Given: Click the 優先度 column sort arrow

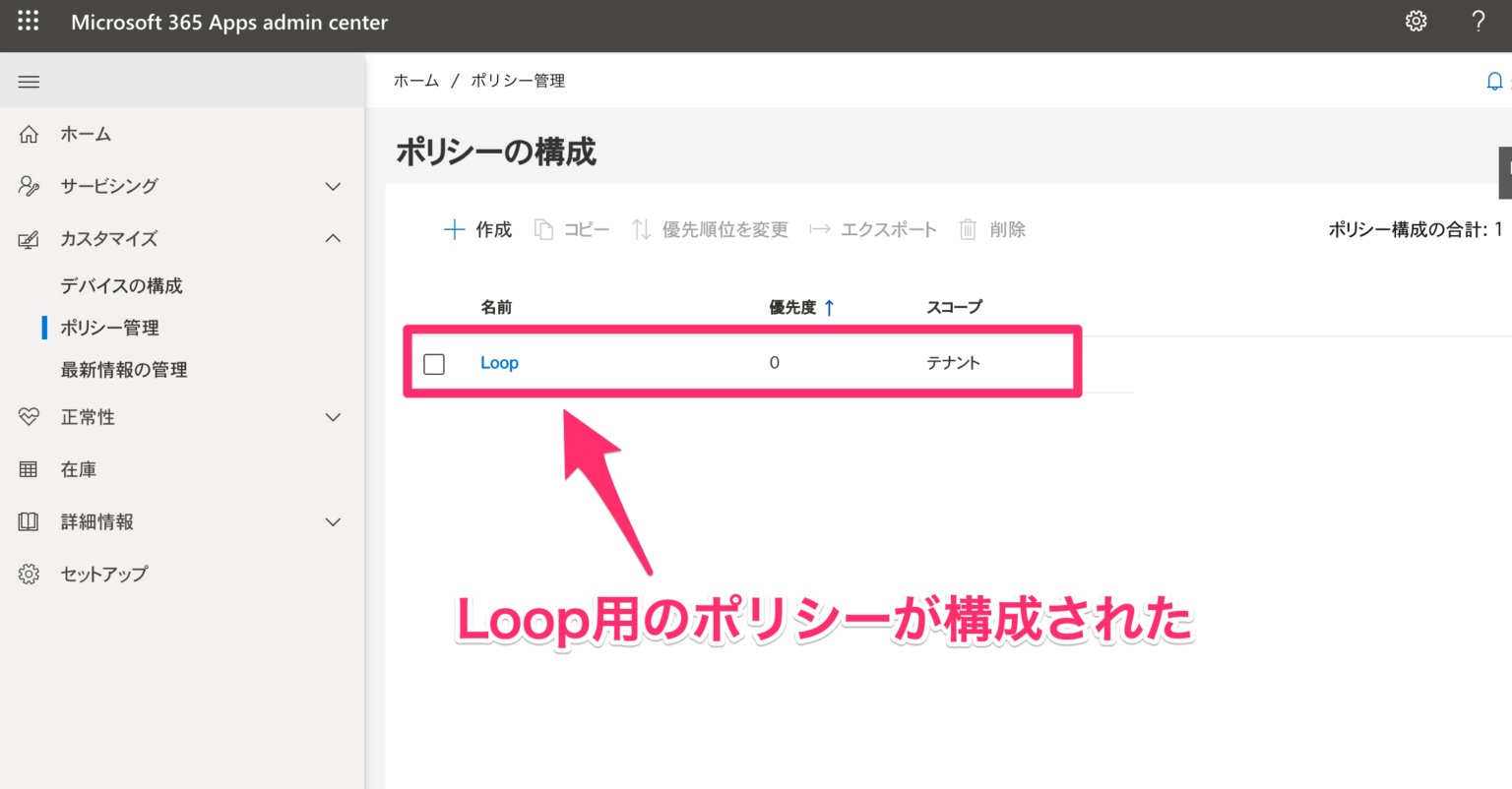Looking at the screenshot, I should pyautogui.click(x=828, y=306).
